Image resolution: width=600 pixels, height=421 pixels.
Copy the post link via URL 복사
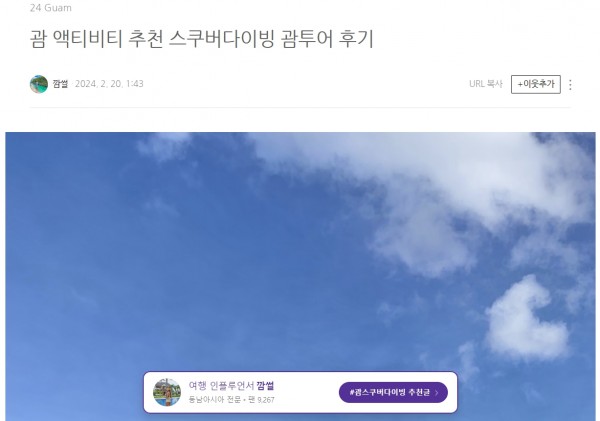[x=486, y=84]
